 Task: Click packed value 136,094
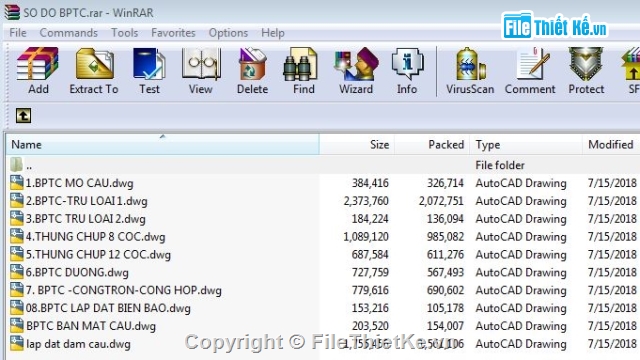(x=445, y=219)
